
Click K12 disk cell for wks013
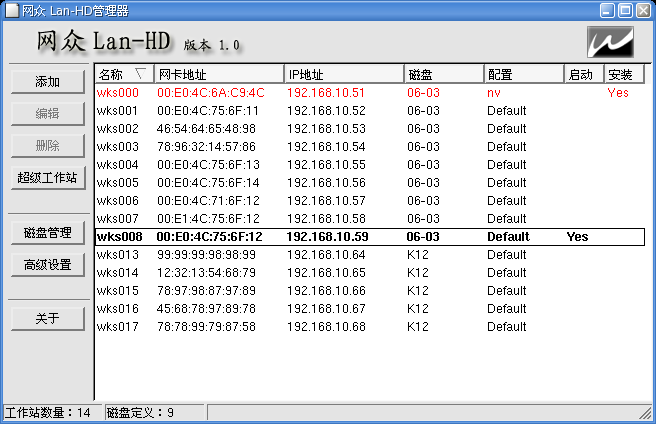coord(418,255)
